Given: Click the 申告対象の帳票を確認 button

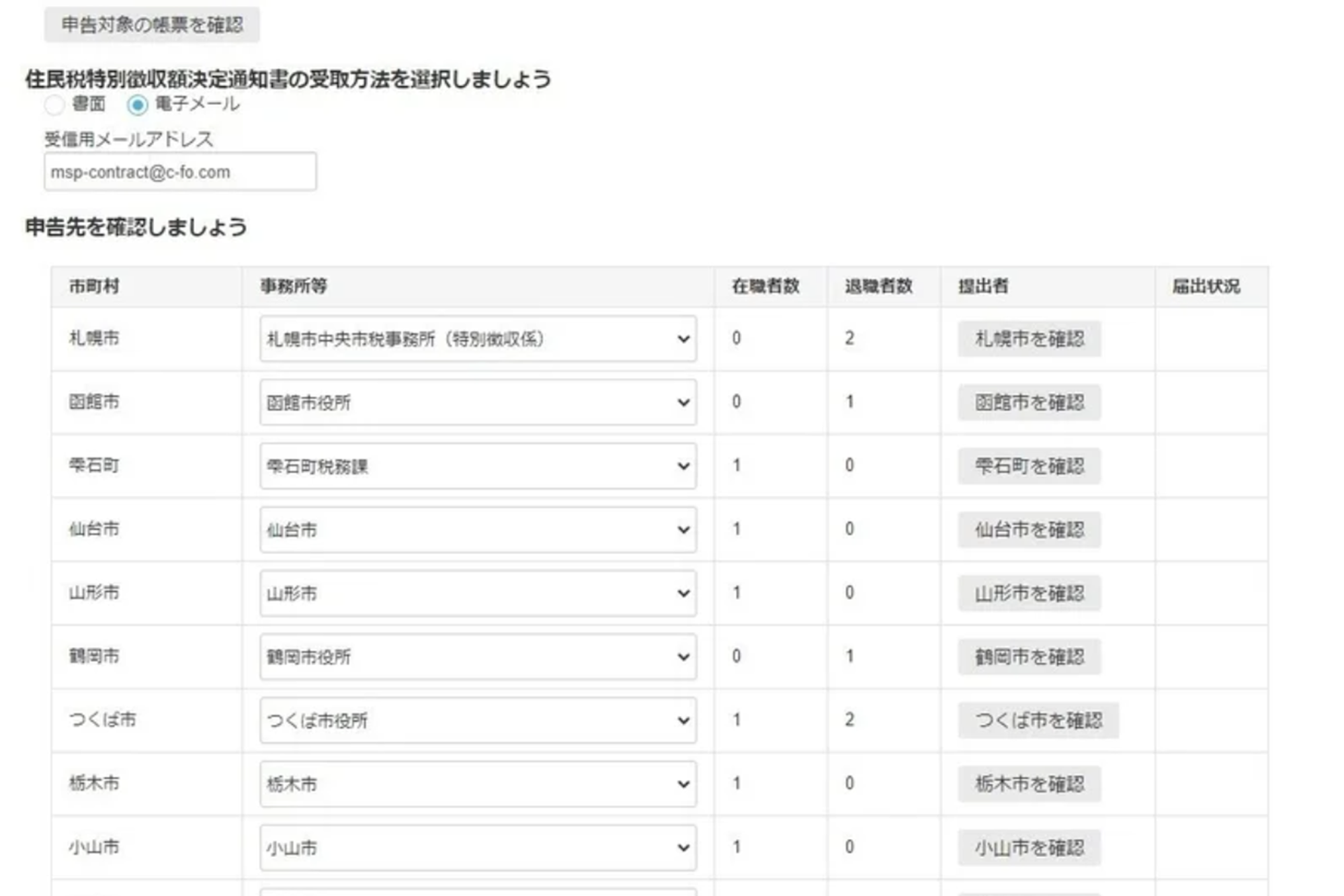Looking at the screenshot, I should (x=151, y=24).
